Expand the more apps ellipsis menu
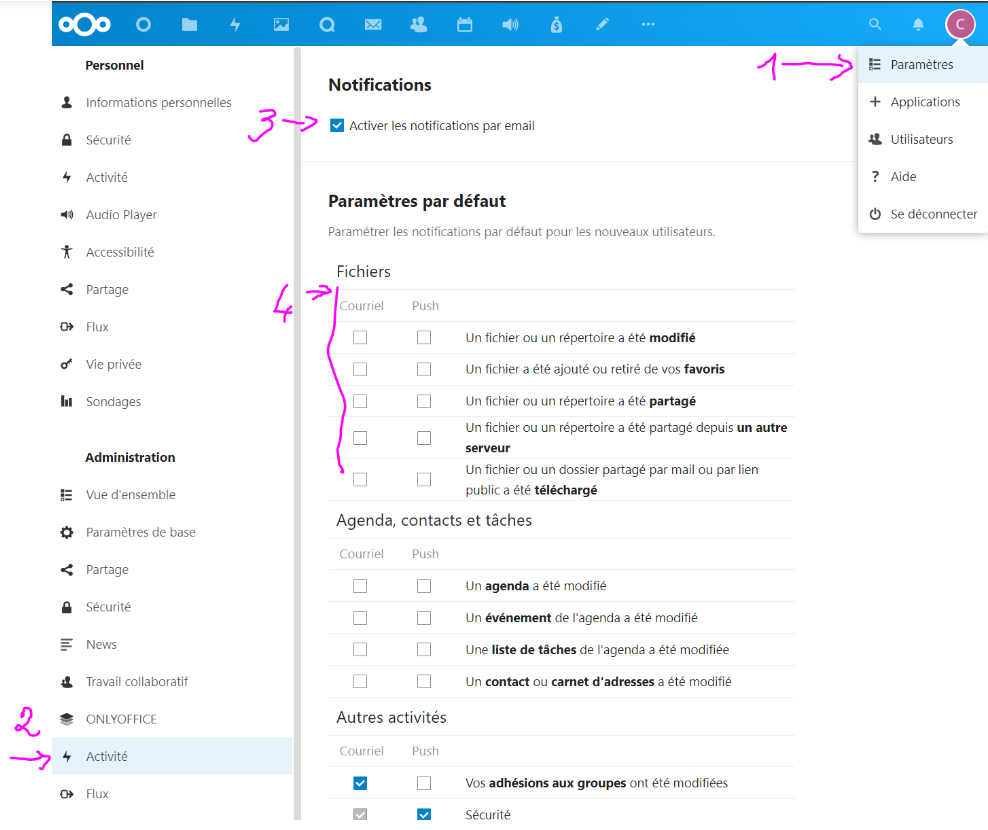988x830 pixels. click(x=648, y=25)
